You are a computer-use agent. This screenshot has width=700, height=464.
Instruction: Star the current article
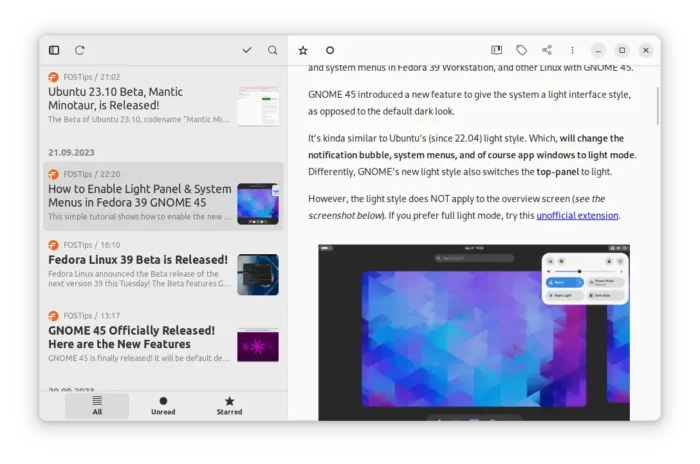click(303, 50)
